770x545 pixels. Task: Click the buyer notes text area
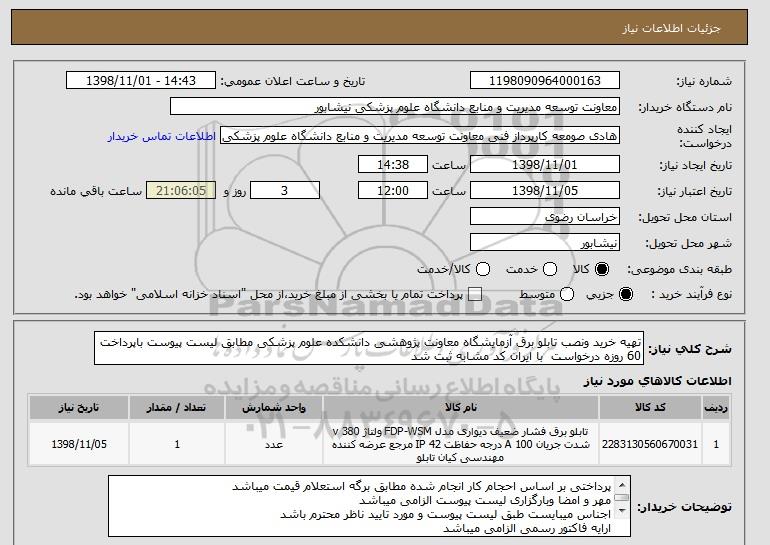coord(369,506)
